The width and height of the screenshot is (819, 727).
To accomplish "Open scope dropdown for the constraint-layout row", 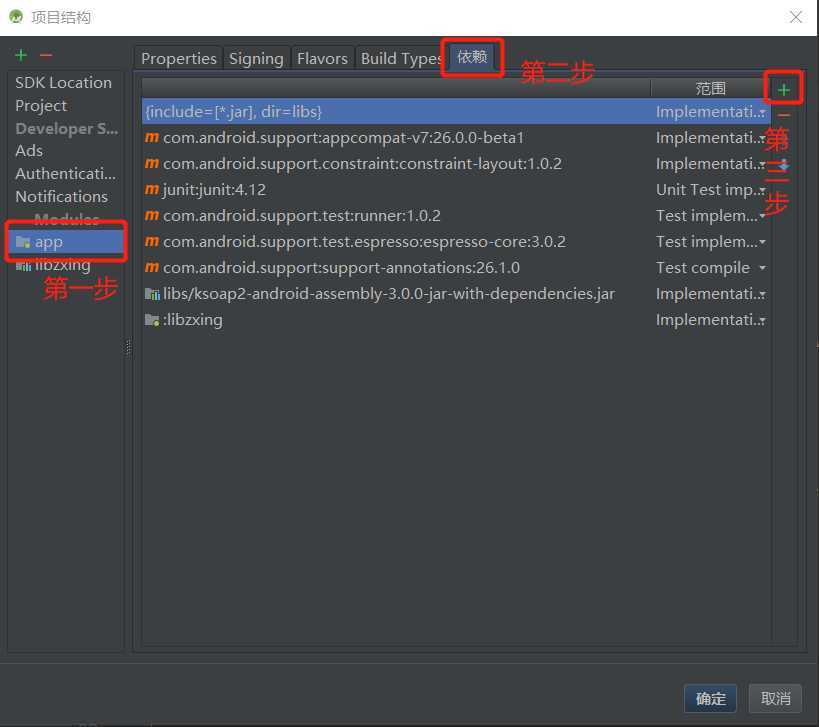I will click(x=762, y=164).
